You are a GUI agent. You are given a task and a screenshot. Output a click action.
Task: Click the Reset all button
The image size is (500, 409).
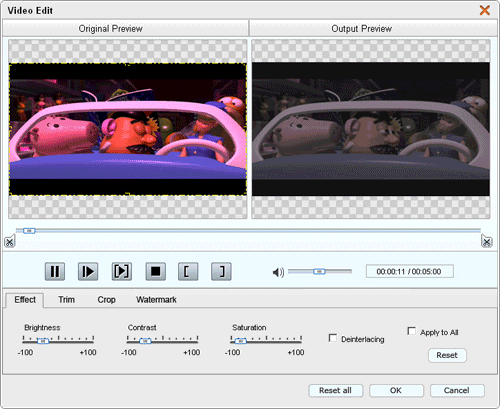(x=336, y=390)
